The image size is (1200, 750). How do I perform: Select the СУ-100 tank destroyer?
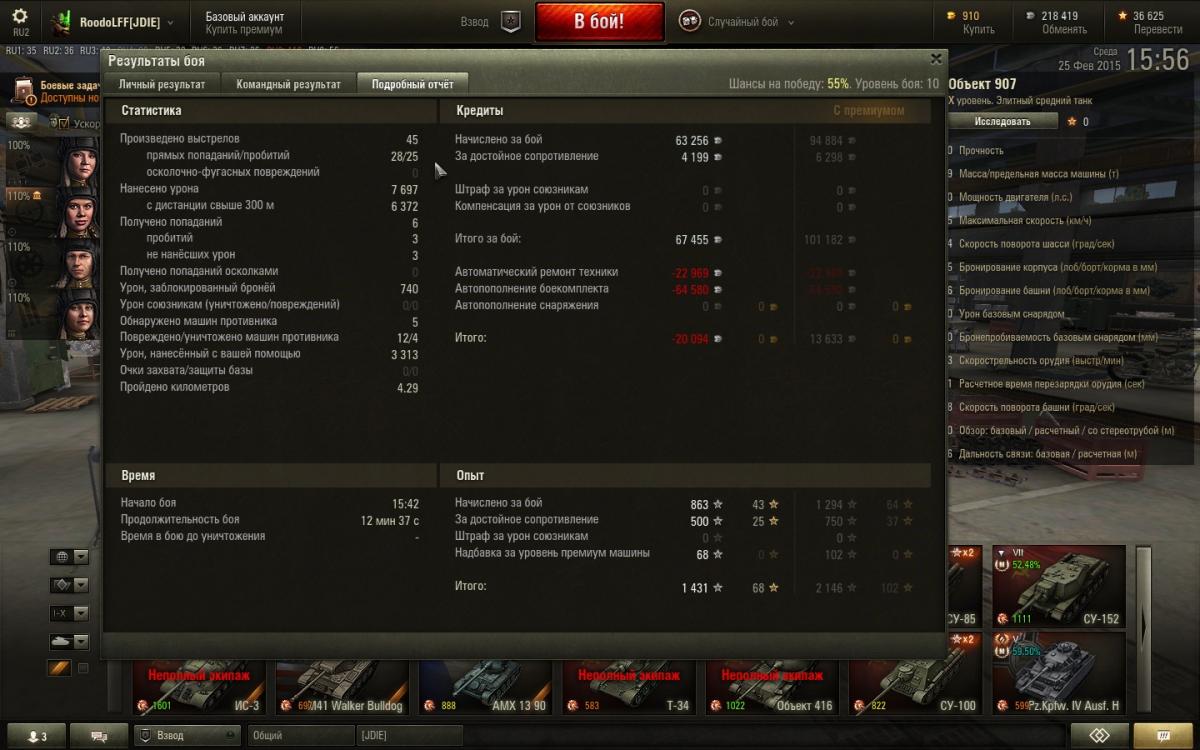tap(915, 688)
